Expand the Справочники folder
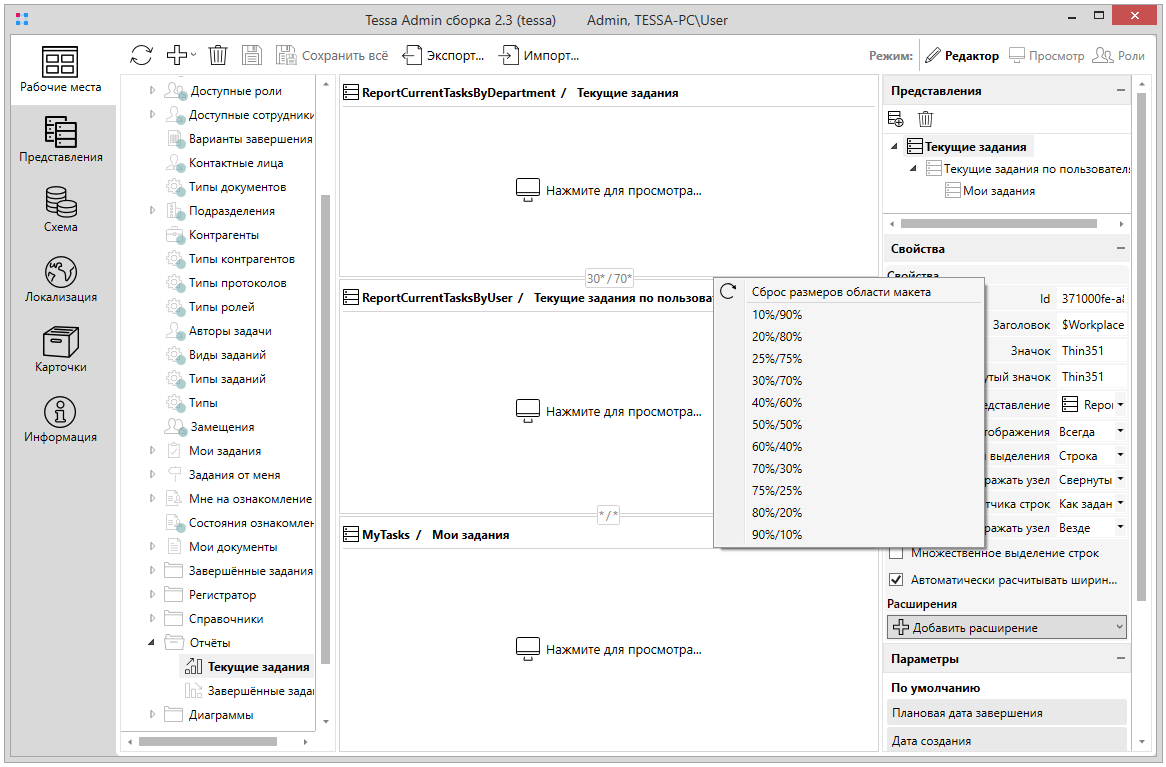Image resolution: width=1166 pixels, height=767 pixels. pyautogui.click(x=152, y=618)
